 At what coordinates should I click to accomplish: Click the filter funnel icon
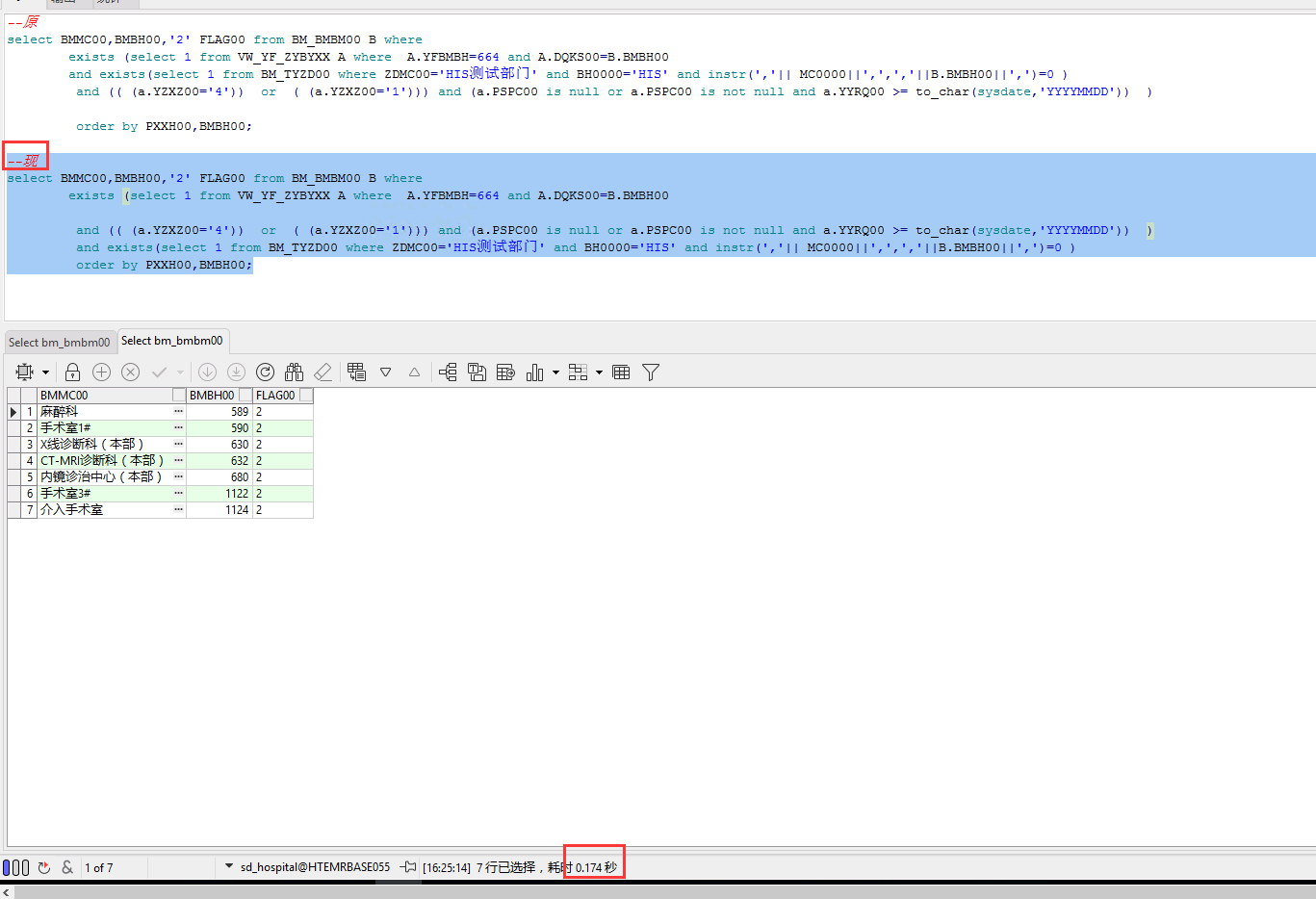(651, 372)
